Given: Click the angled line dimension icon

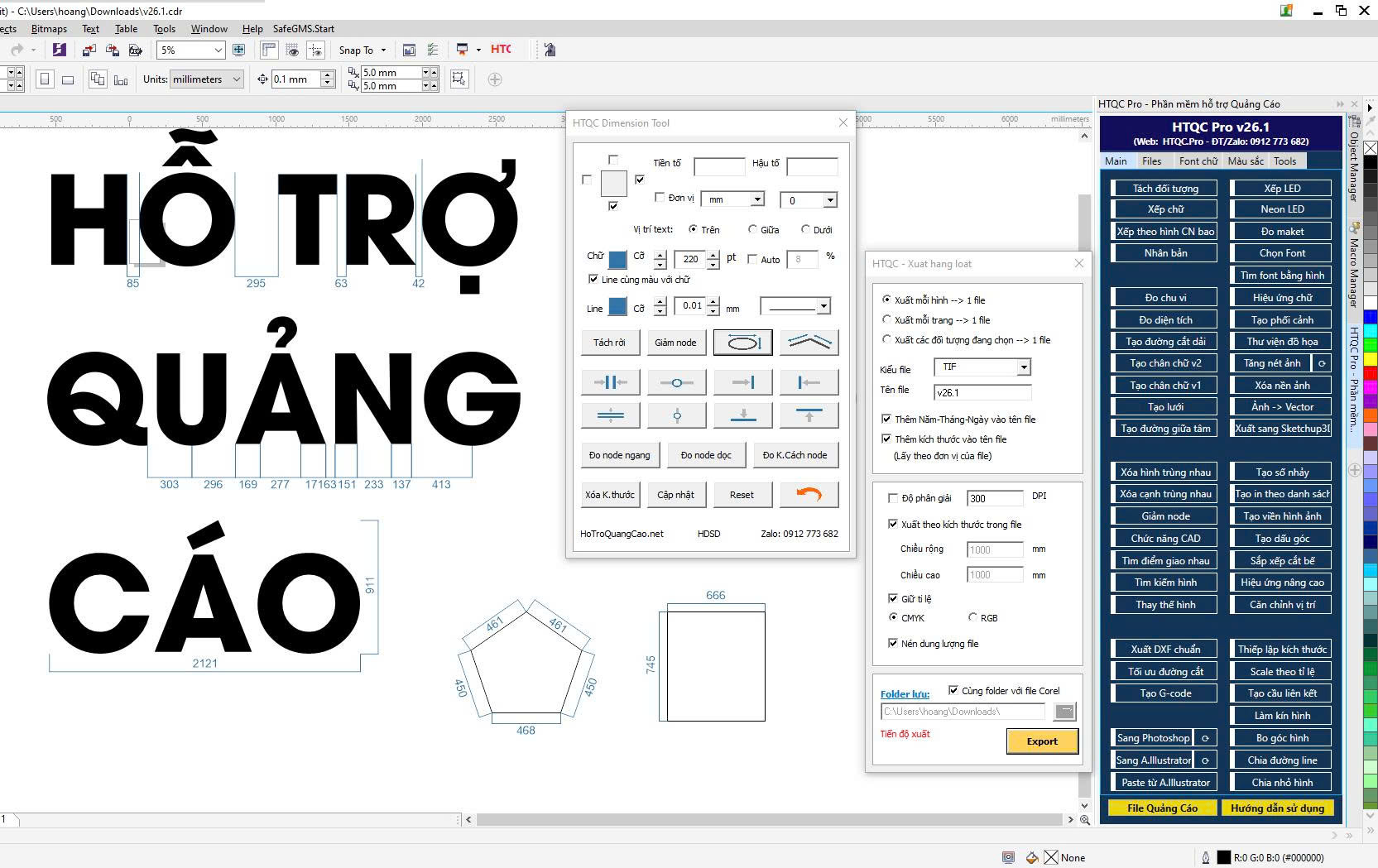Looking at the screenshot, I should (809, 343).
